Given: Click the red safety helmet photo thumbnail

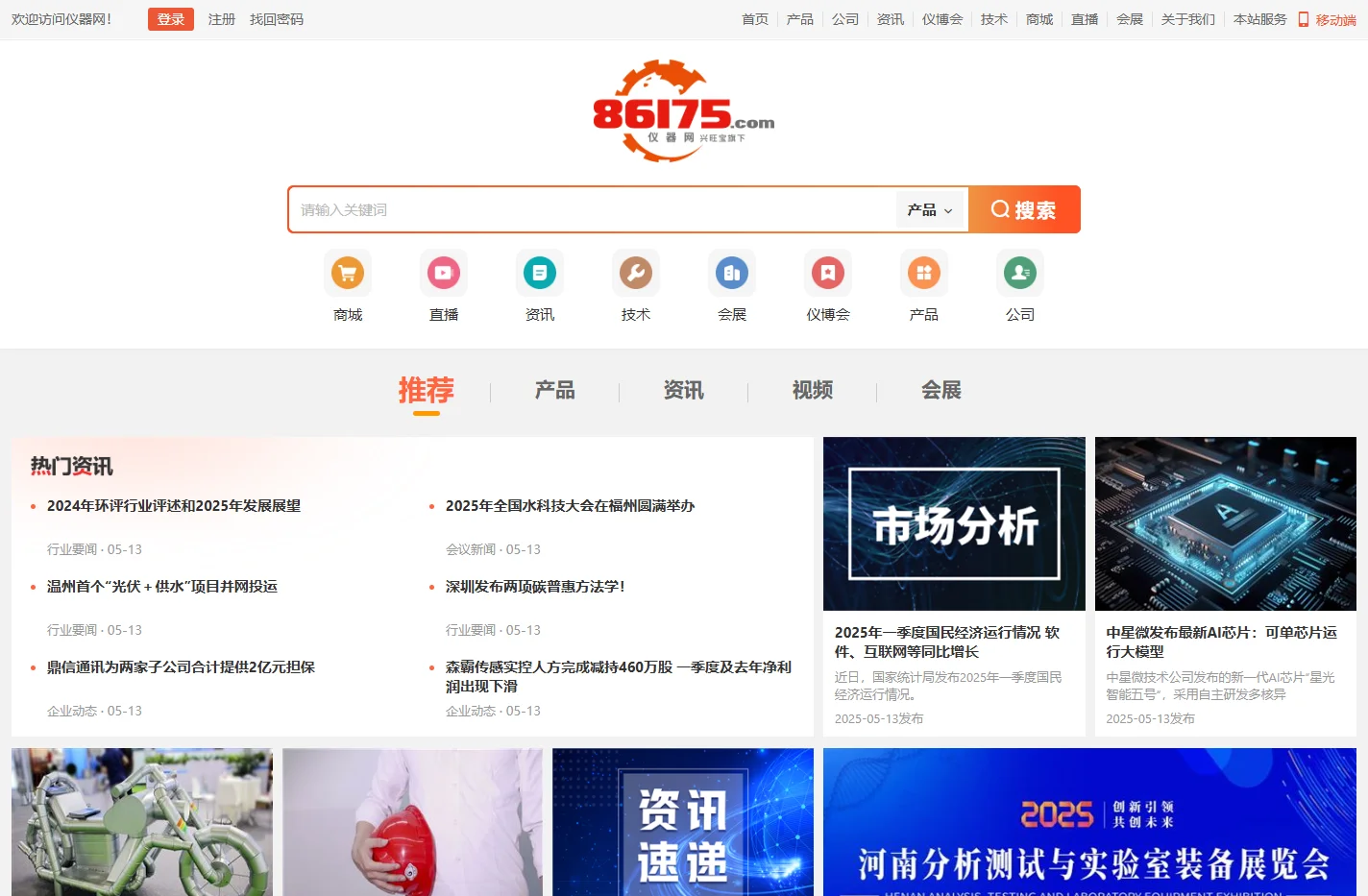Looking at the screenshot, I should coord(412,822).
